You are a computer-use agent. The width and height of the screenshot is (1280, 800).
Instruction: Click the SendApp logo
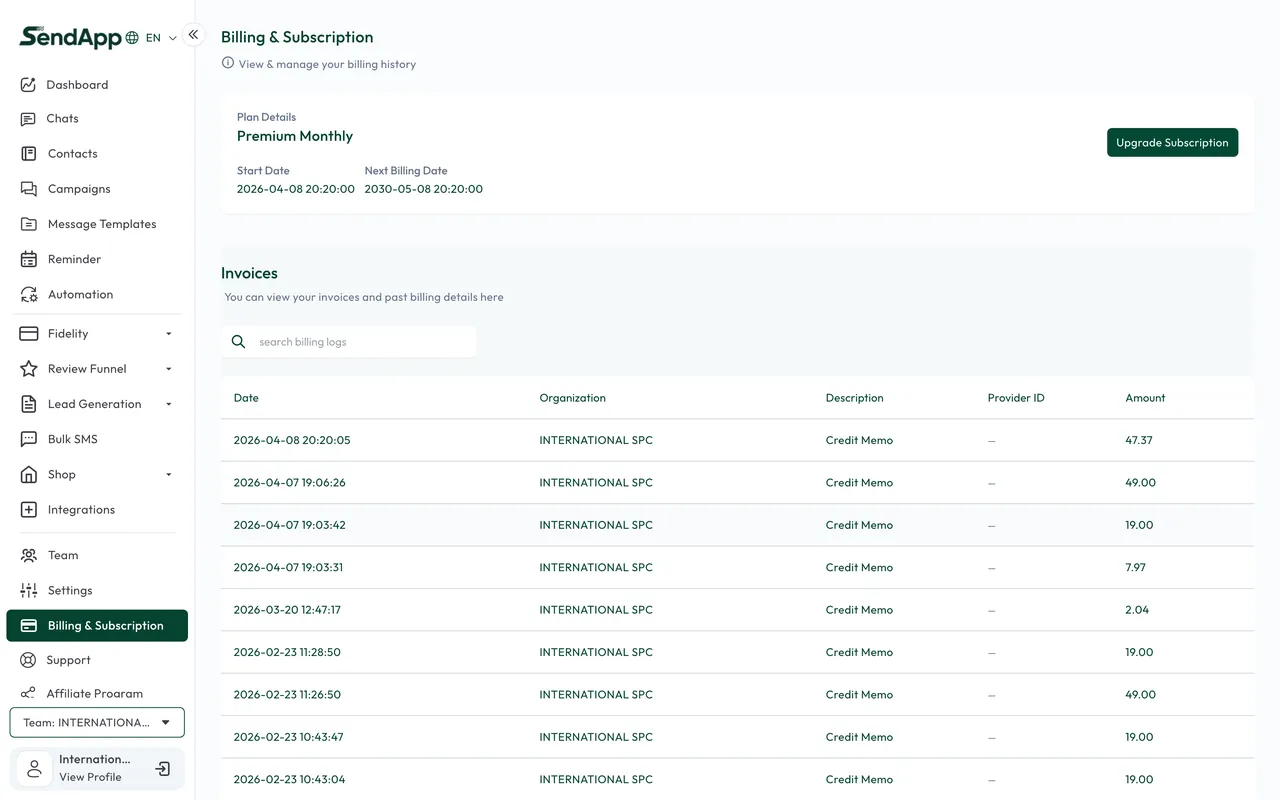pos(70,37)
